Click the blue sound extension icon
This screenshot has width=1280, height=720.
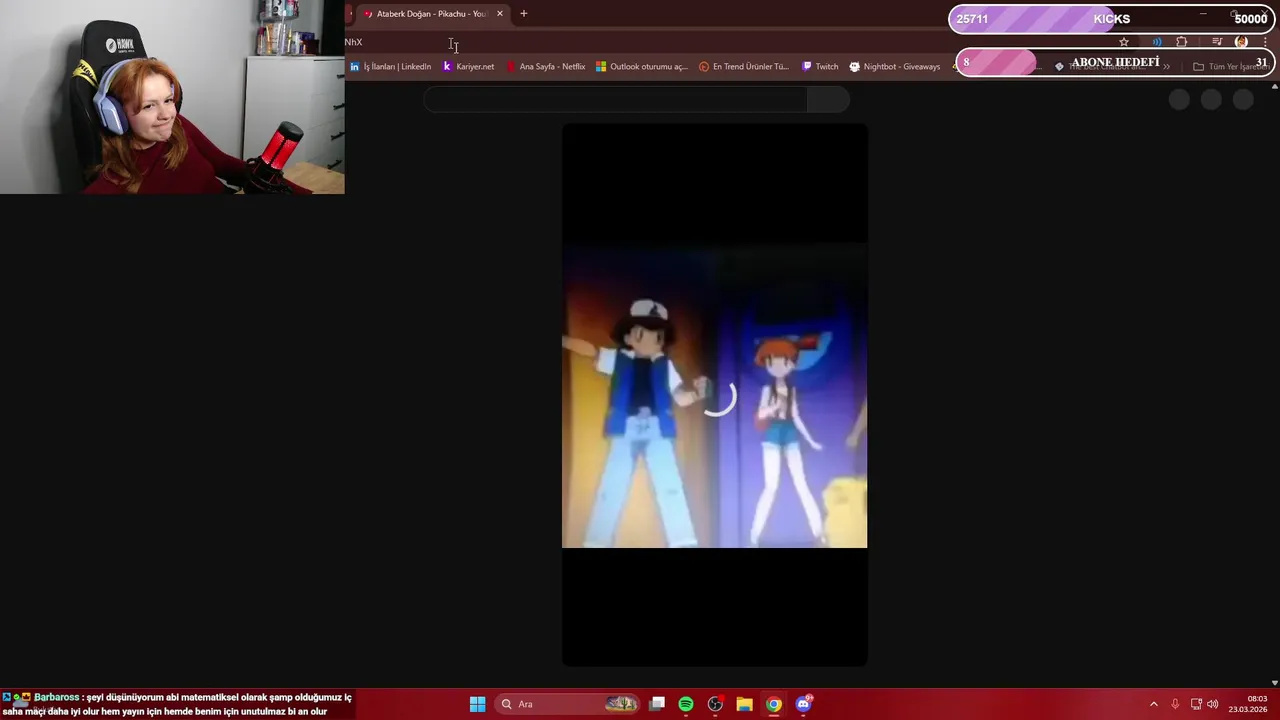1157,42
